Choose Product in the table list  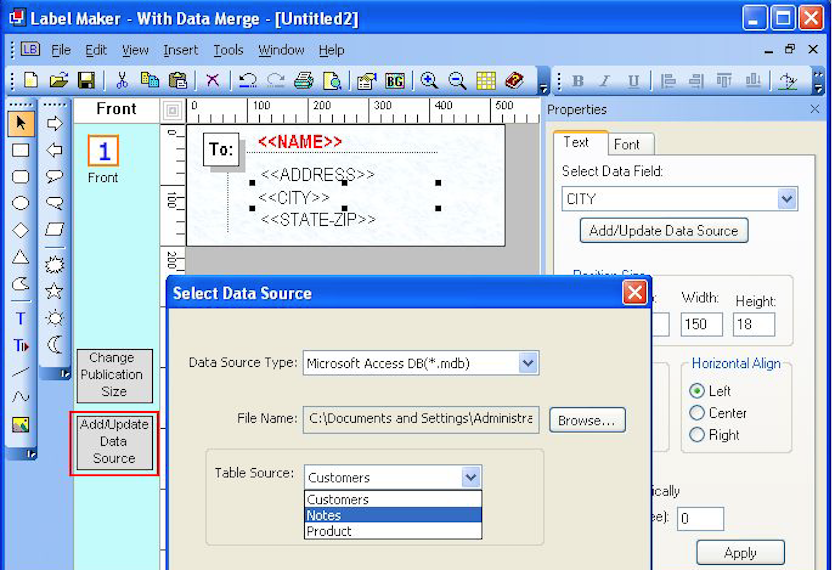[x=393, y=531]
